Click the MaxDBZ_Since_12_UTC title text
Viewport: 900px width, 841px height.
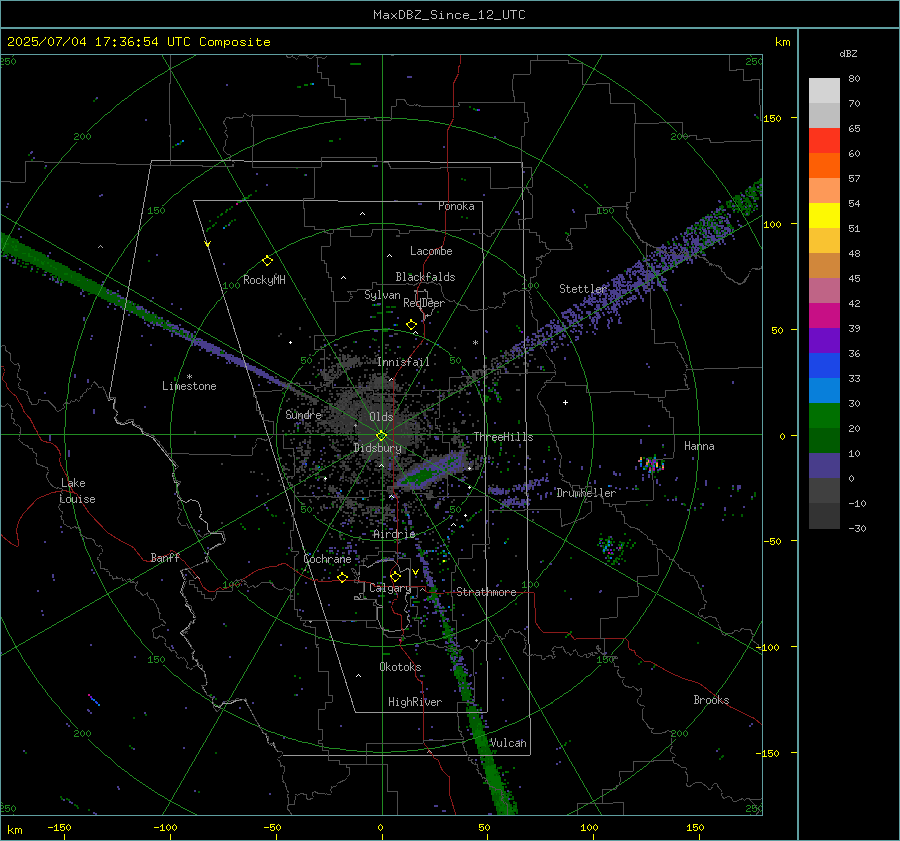449,15
